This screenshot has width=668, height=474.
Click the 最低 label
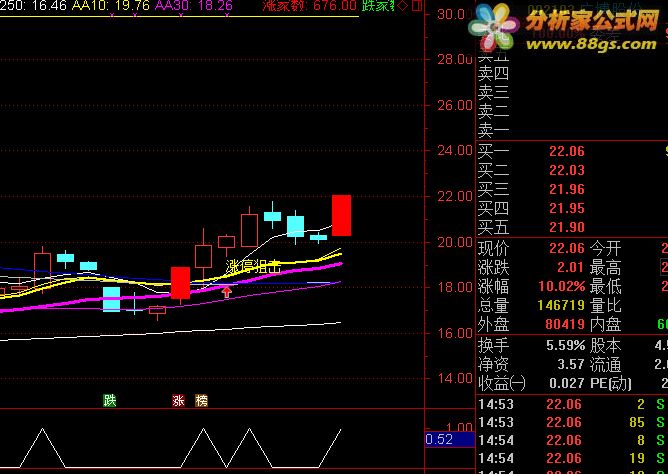(605, 286)
